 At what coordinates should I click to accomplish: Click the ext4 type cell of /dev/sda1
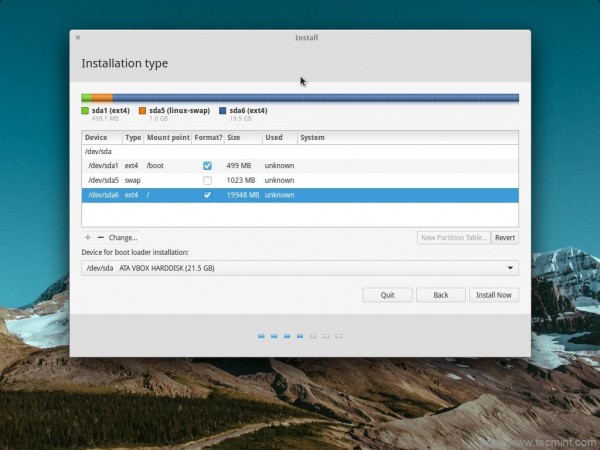(x=131, y=166)
